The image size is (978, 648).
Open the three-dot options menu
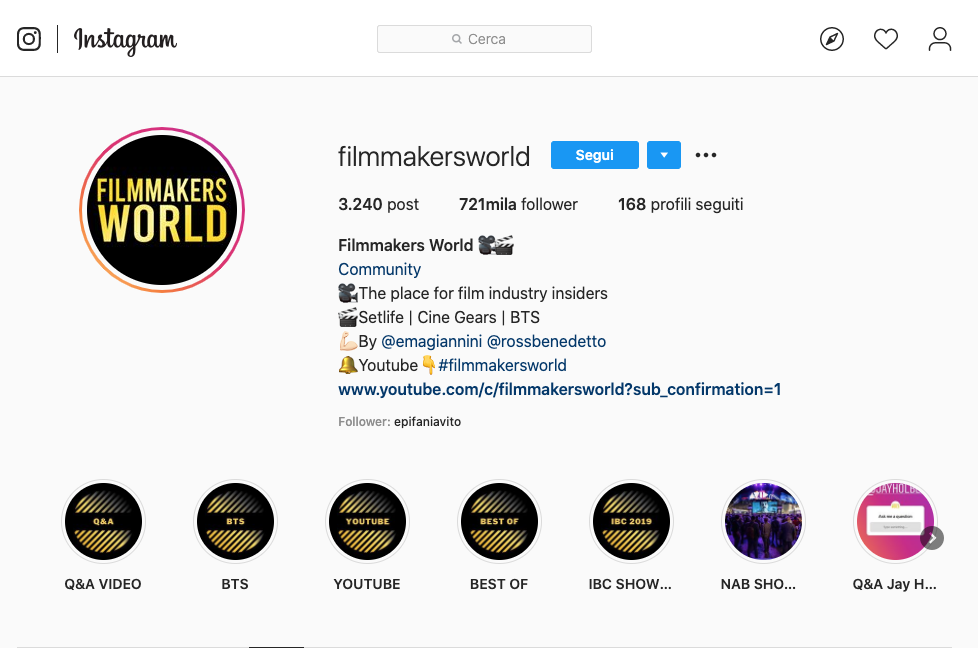coord(705,155)
